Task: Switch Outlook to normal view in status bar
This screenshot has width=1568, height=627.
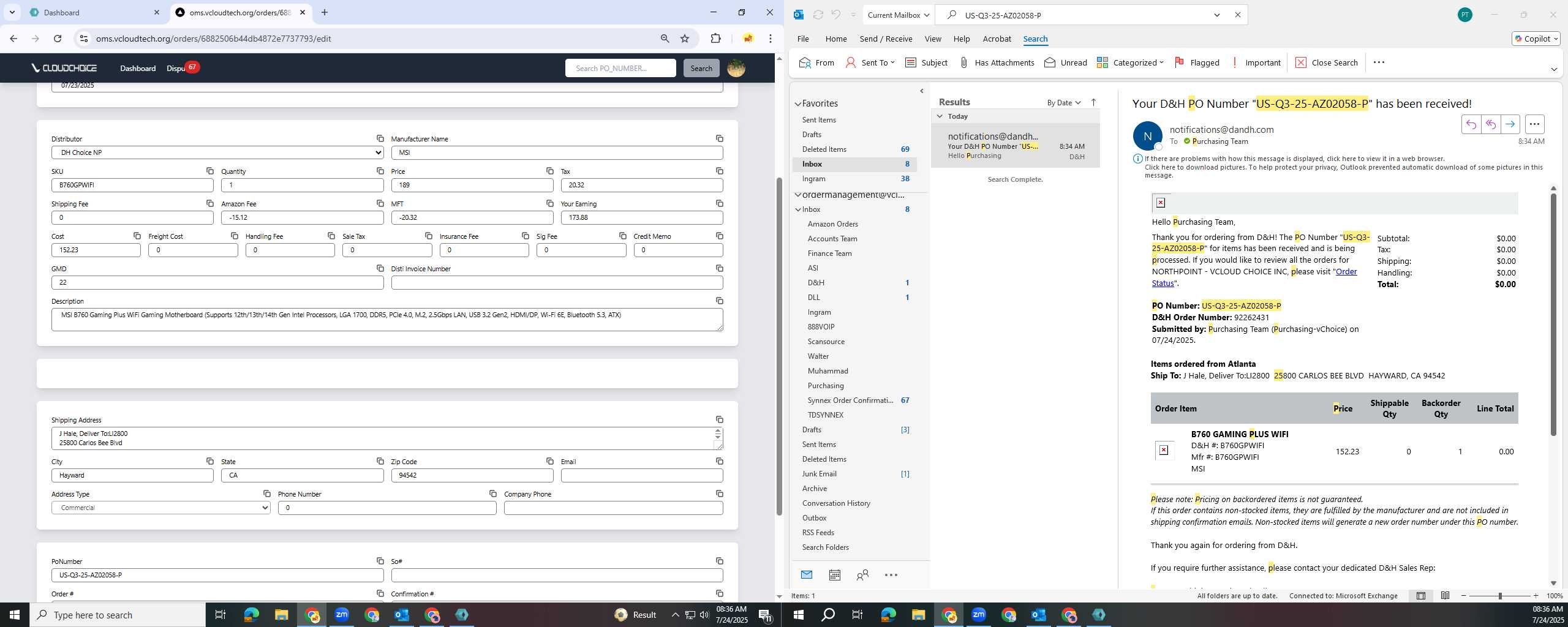Action: (x=1420, y=596)
